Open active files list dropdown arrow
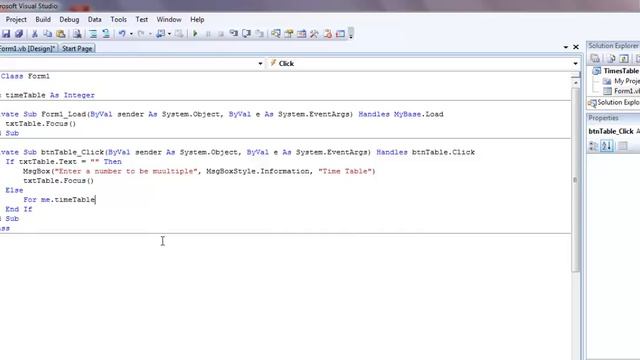The height and width of the screenshot is (360, 640). pos(566,47)
